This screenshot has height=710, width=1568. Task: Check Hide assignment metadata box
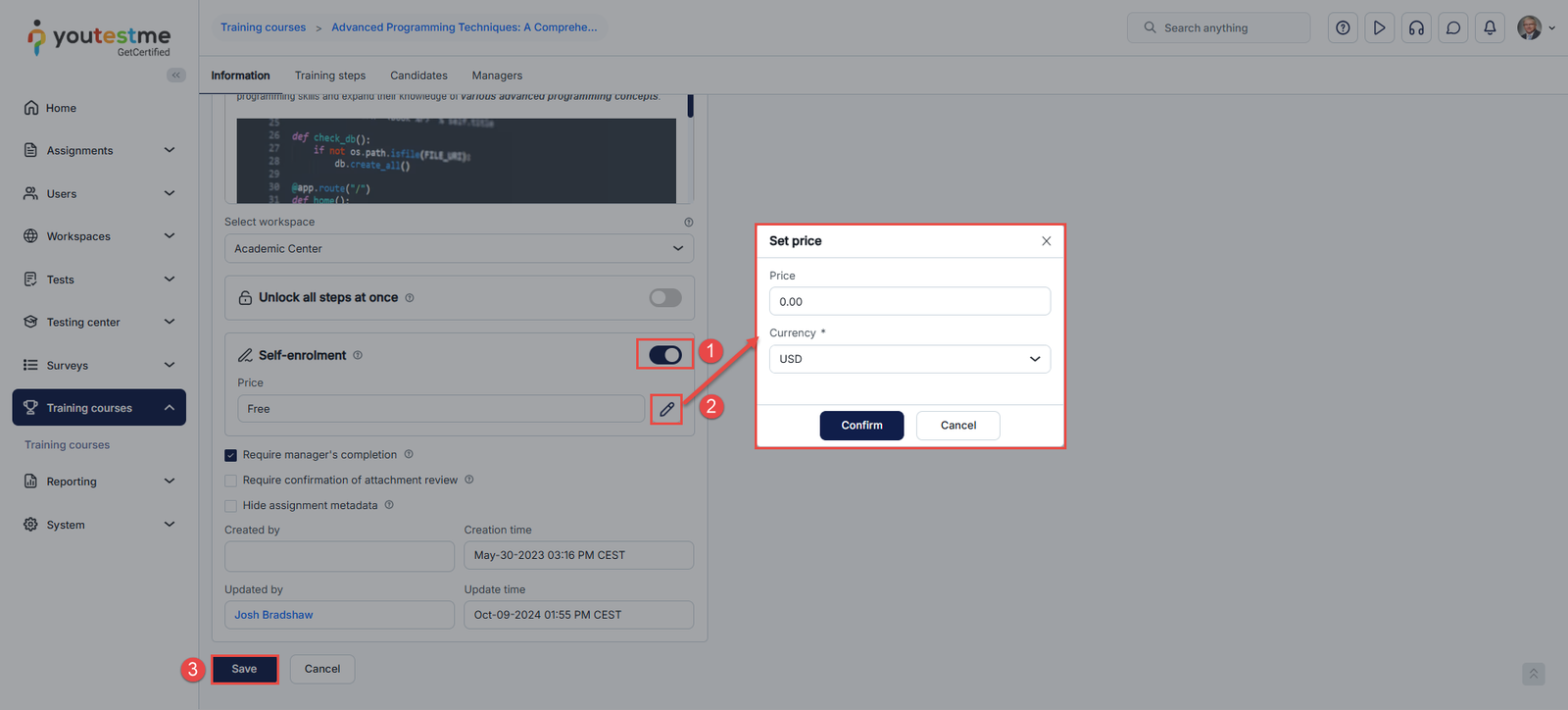231,506
